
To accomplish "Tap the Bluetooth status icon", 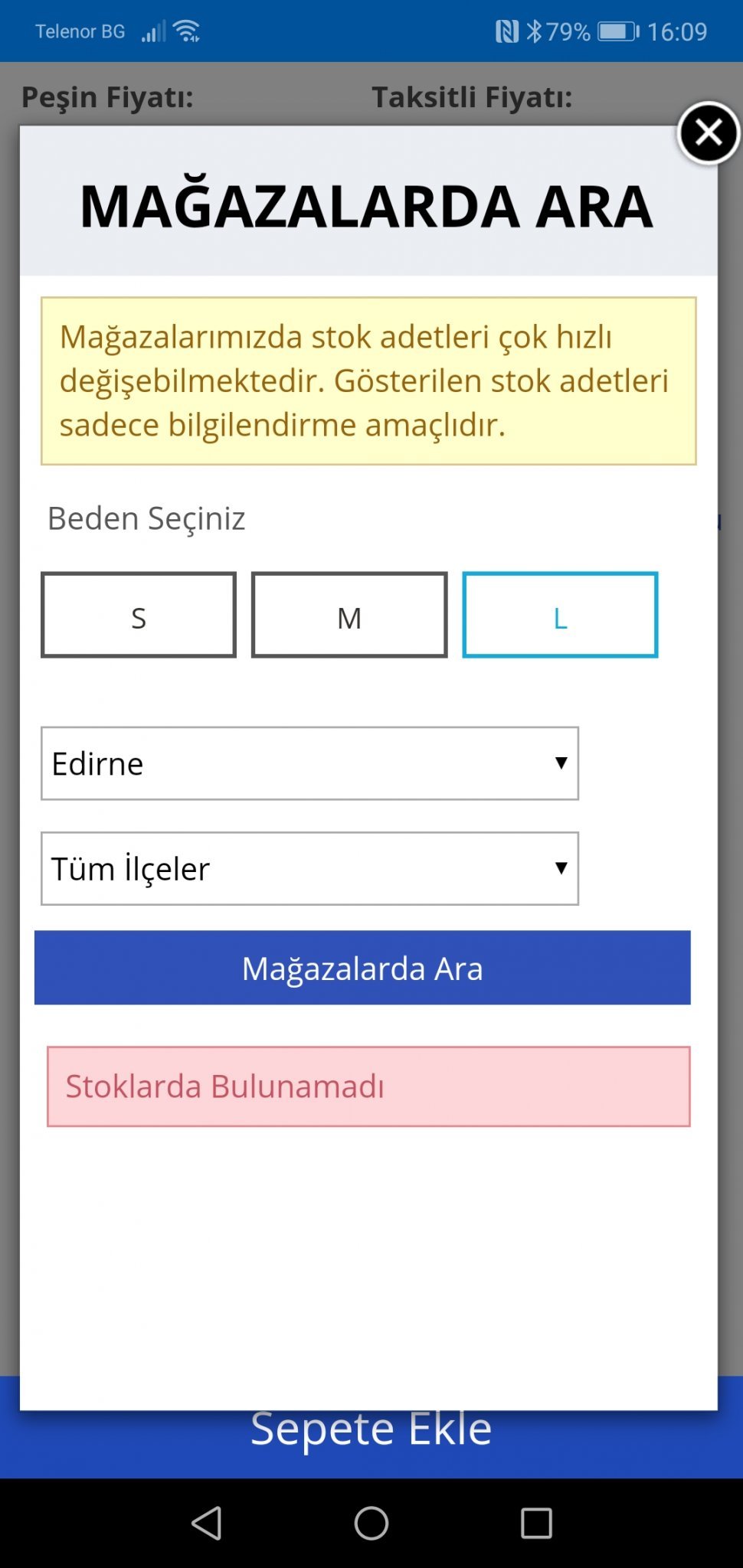I will 534,31.
